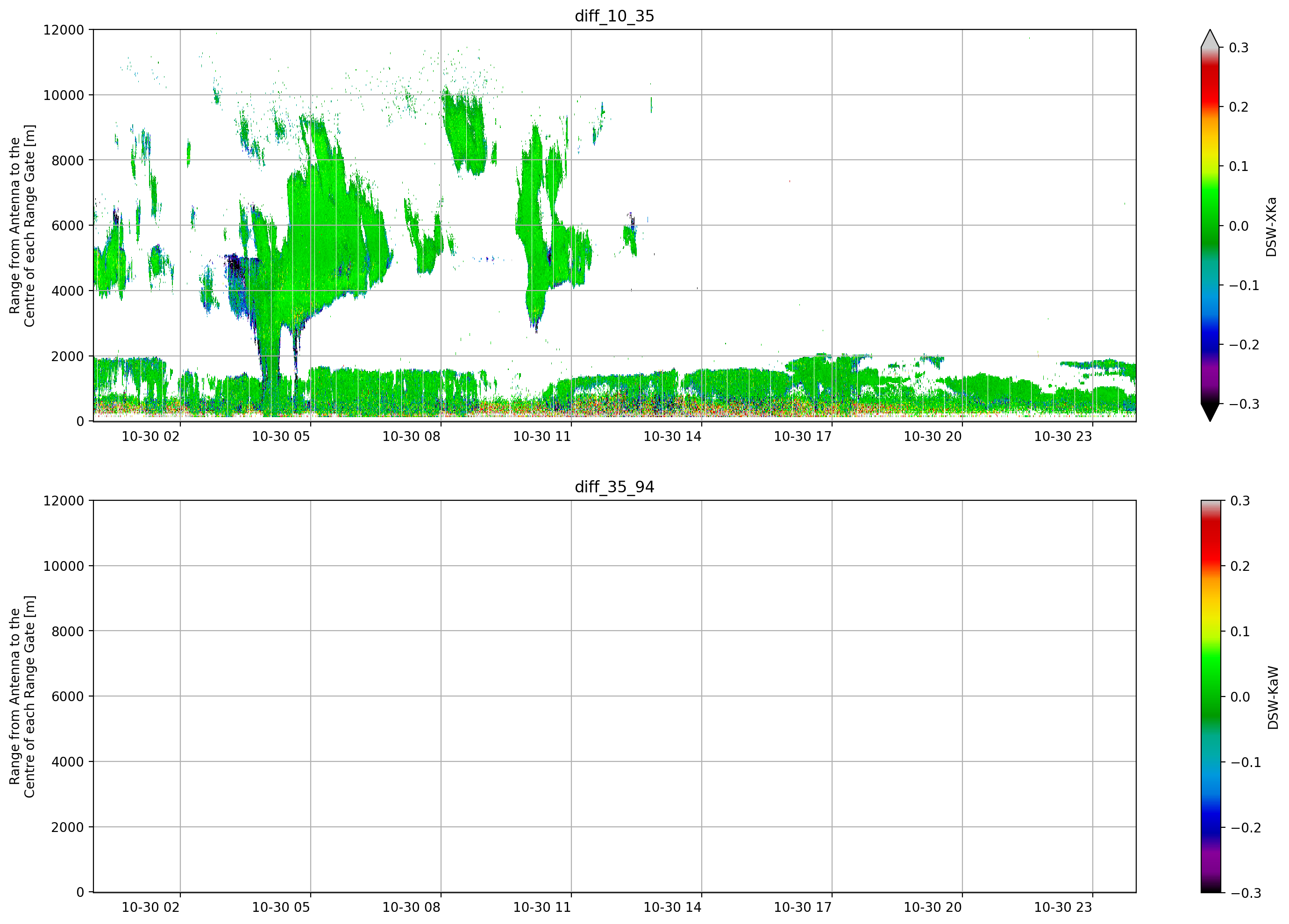The height and width of the screenshot is (924, 1289).
Task: Click '10-30 08' x-tick under diff_35_94 plot
Action: (411, 907)
